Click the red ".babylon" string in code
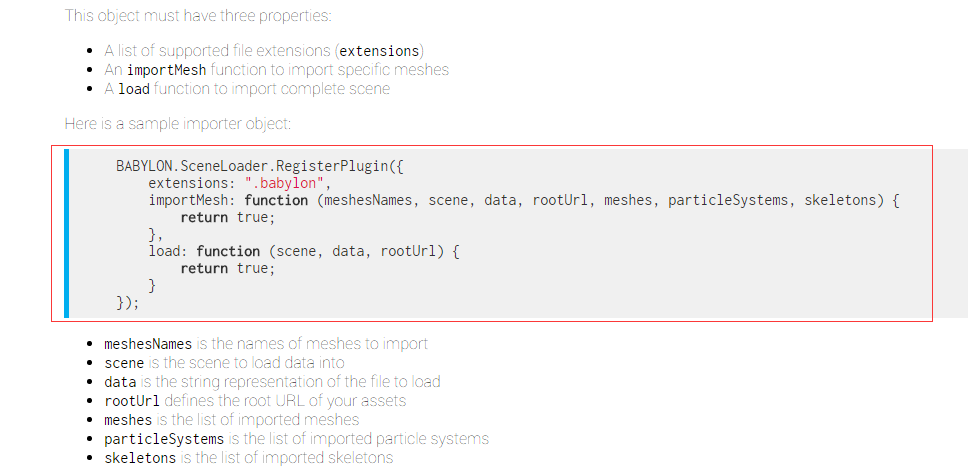 (284, 183)
